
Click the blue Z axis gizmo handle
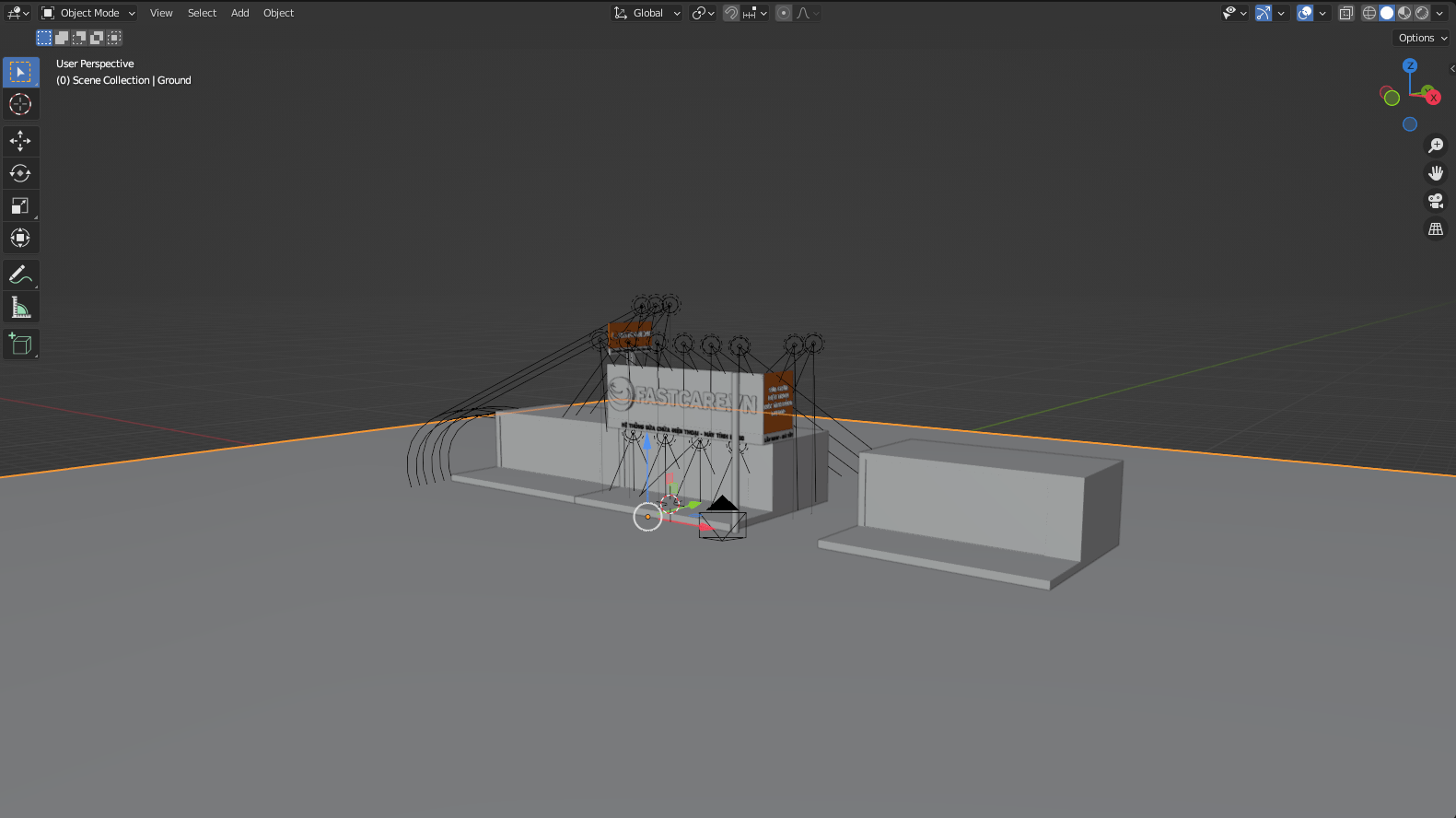(x=1409, y=65)
